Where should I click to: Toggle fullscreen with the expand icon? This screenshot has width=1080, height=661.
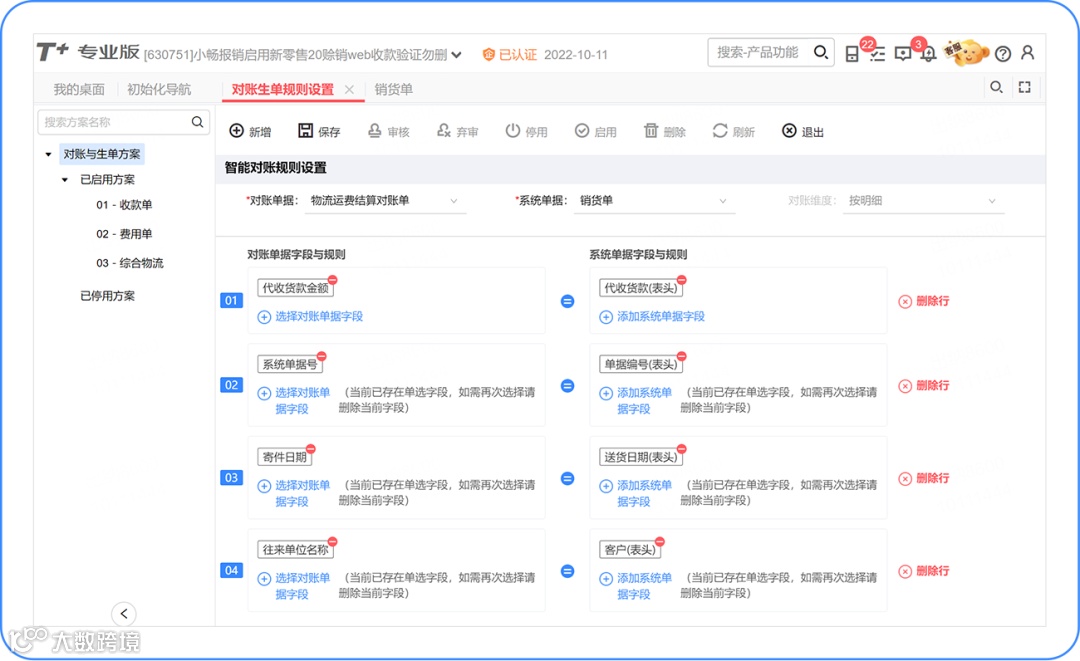point(1025,87)
